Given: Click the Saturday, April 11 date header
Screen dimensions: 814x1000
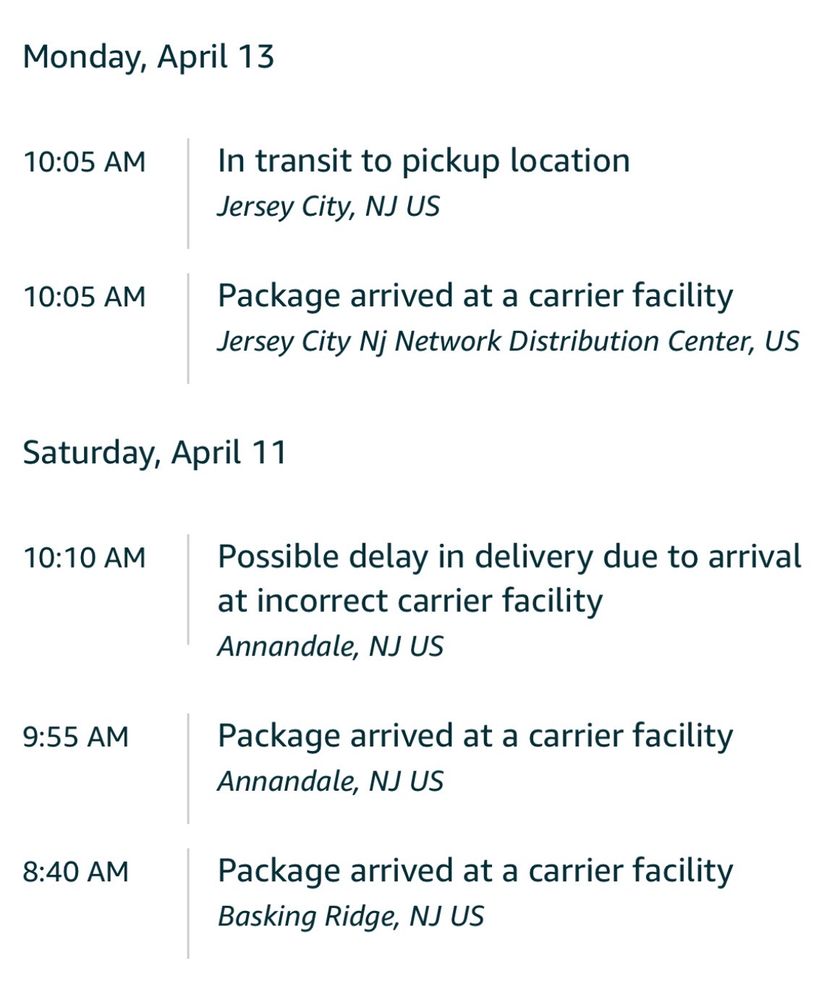Looking at the screenshot, I should 154,452.
